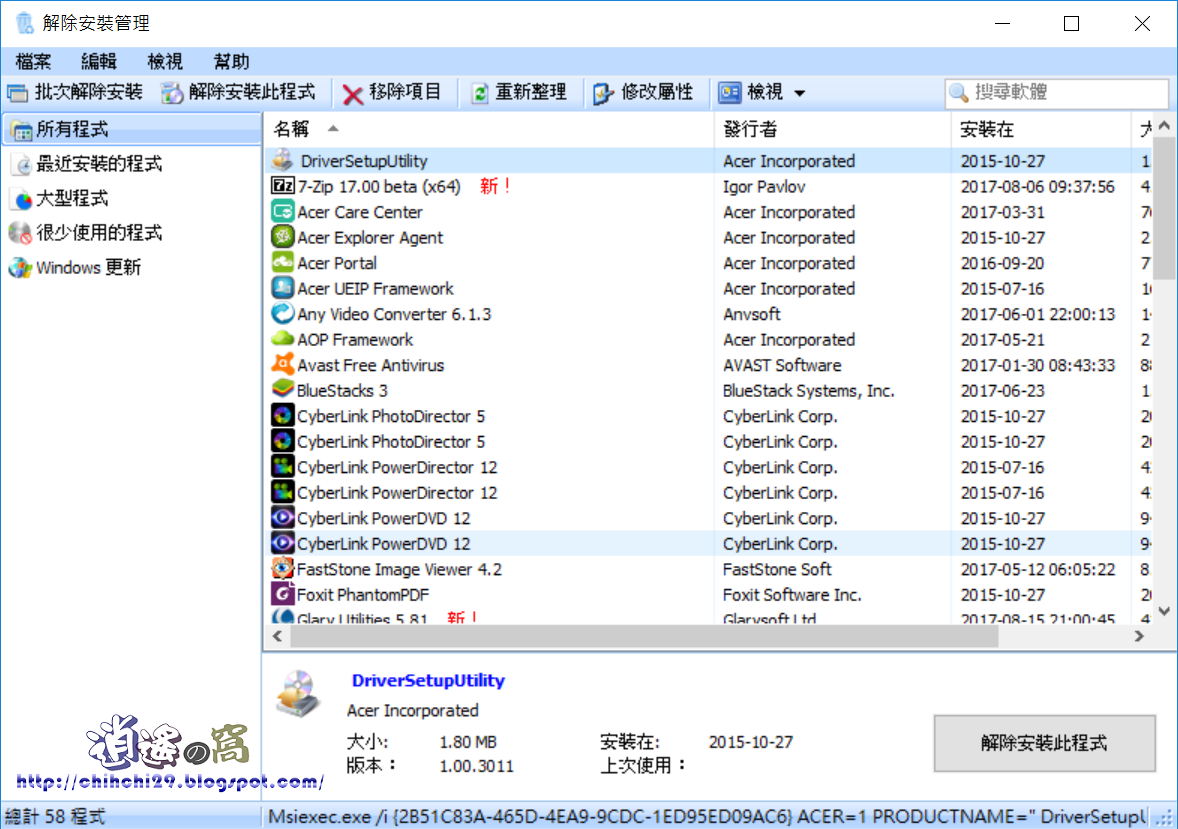This screenshot has height=829, width=1178.
Task: Click the vertical scrollbar up arrow
Action: pyautogui.click(x=1164, y=126)
